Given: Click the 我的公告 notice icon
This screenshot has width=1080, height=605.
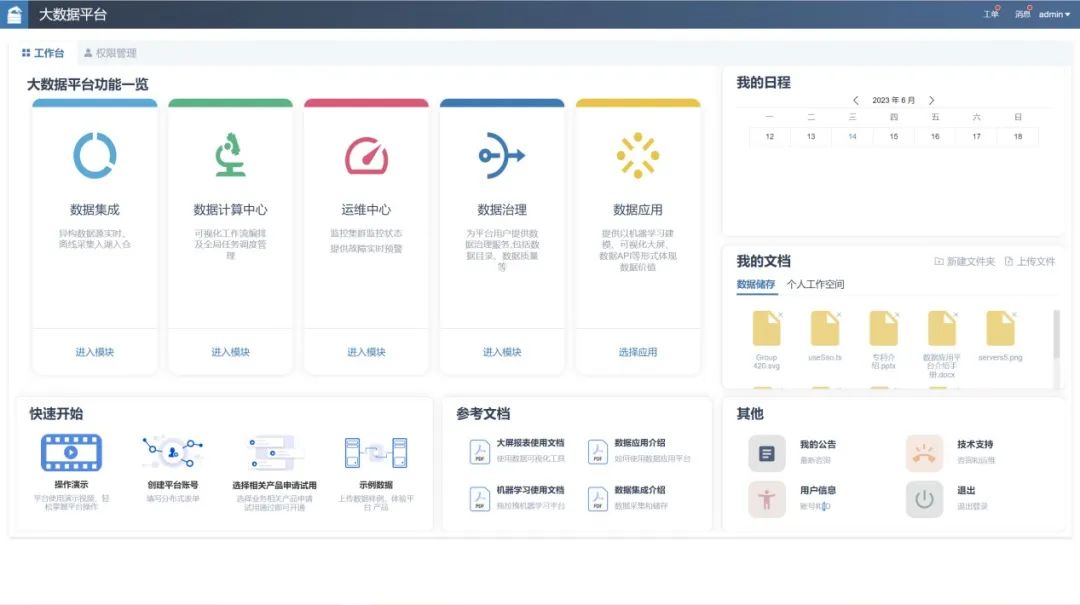Looking at the screenshot, I should point(767,453).
